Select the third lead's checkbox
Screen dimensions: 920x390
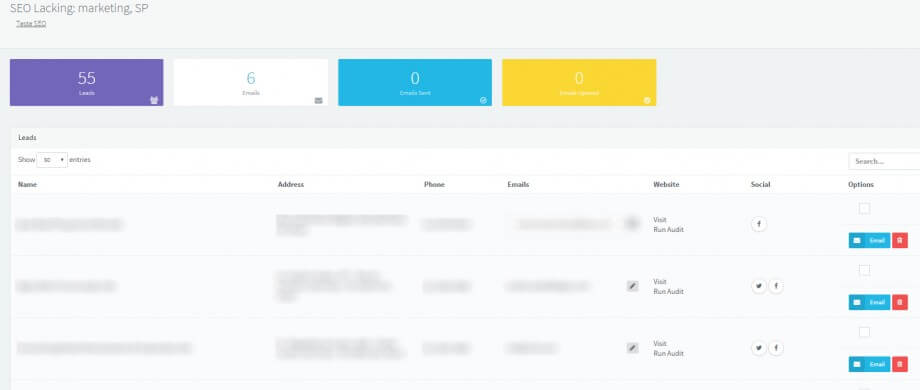click(x=864, y=332)
